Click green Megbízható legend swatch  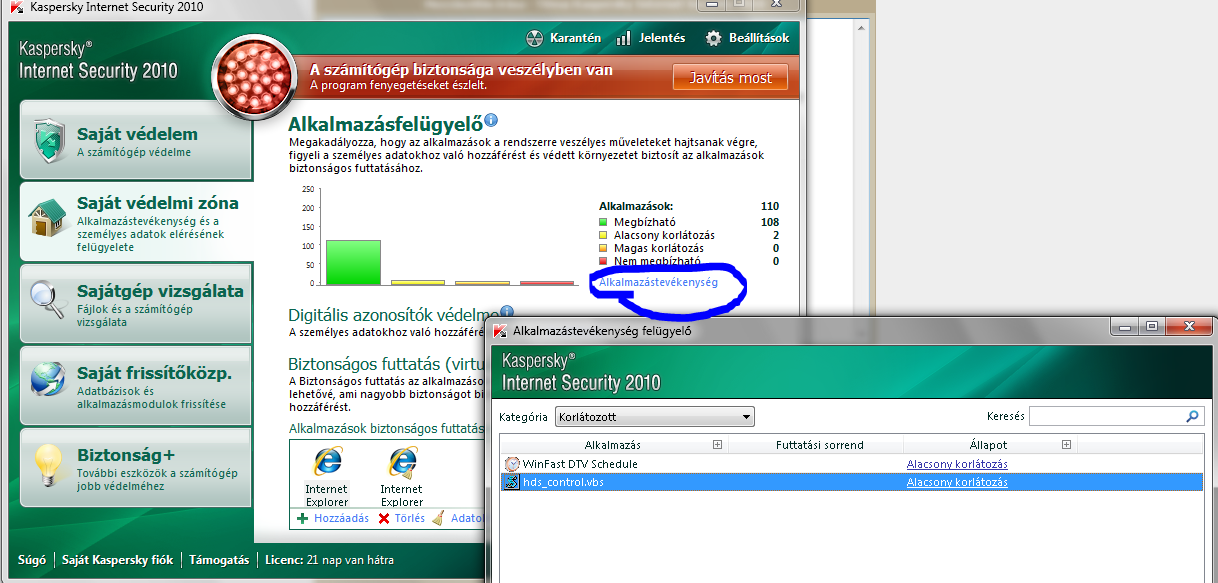click(x=603, y=222)
